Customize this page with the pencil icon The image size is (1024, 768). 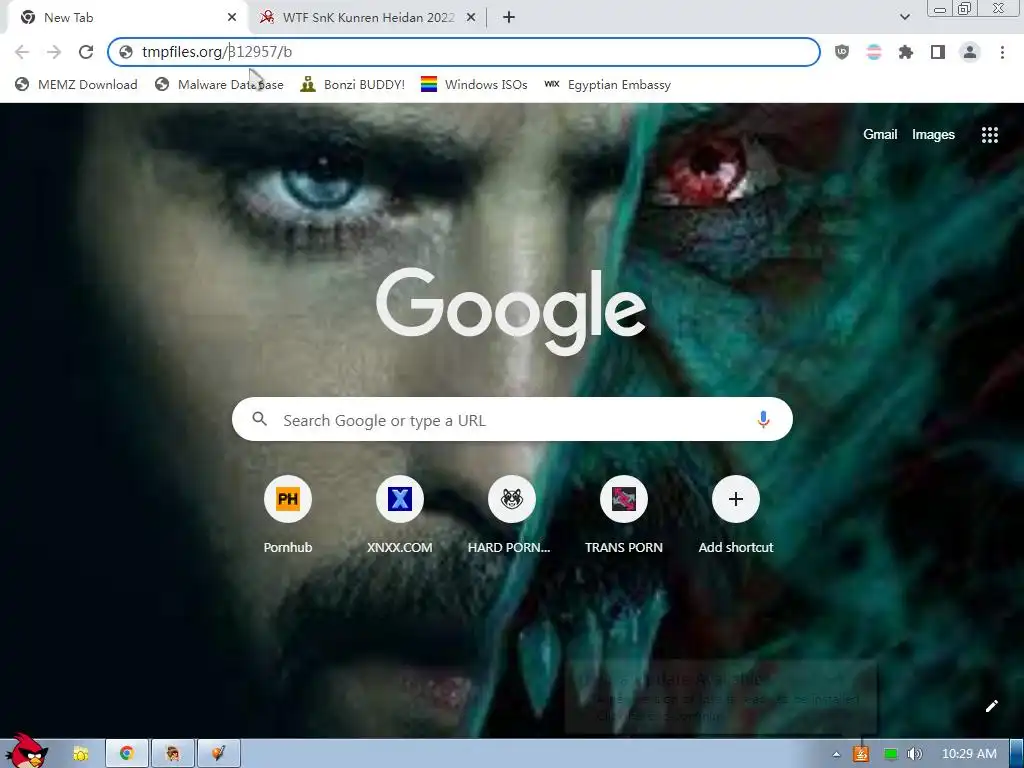coord(992,706)
